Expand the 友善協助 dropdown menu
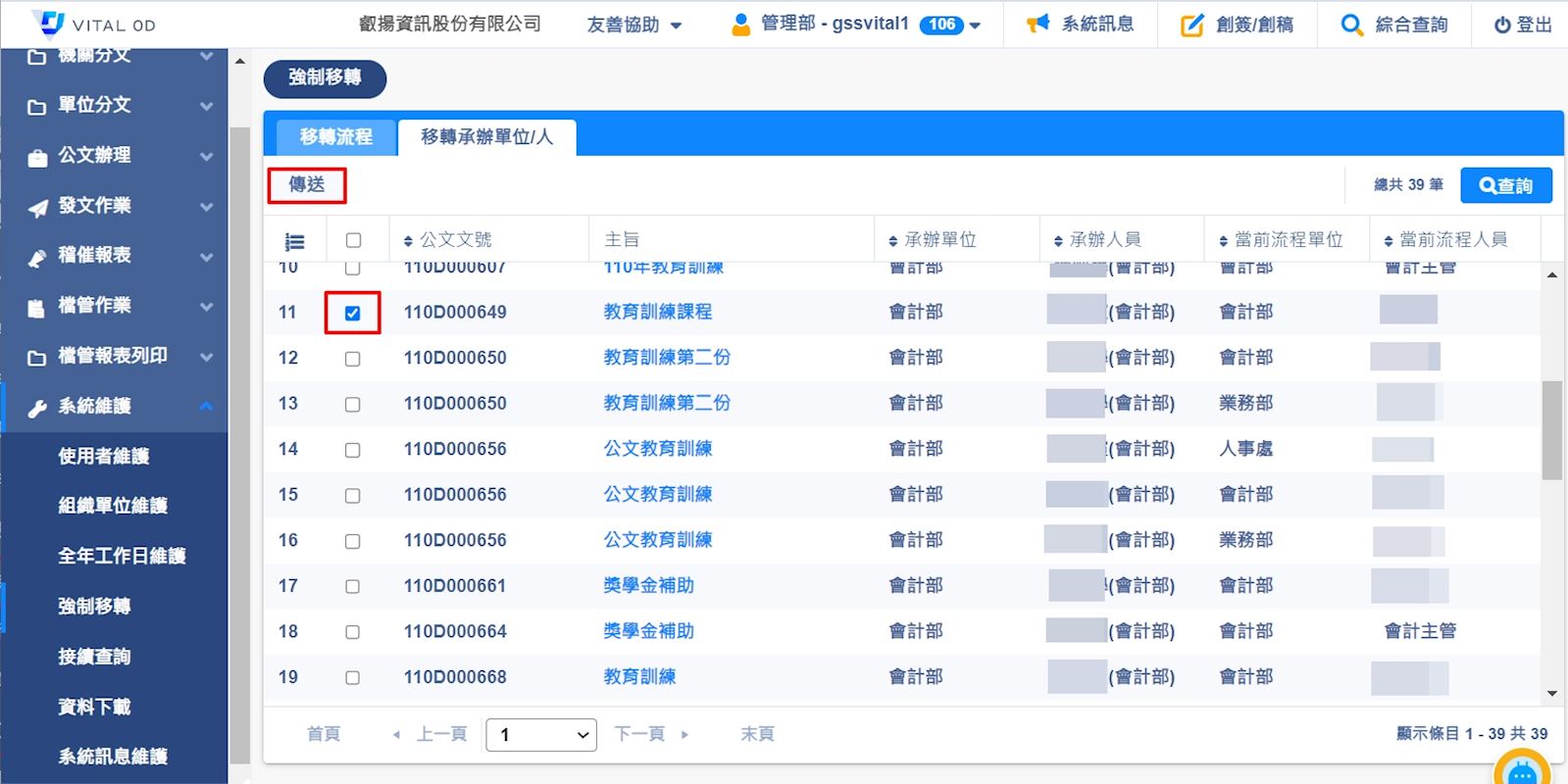This screenshot has height=784, width=1568. tap(633, 25)
